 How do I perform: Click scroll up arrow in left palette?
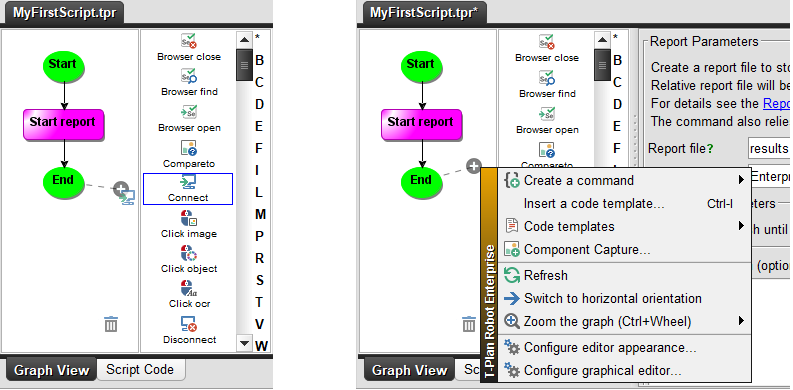244,40
